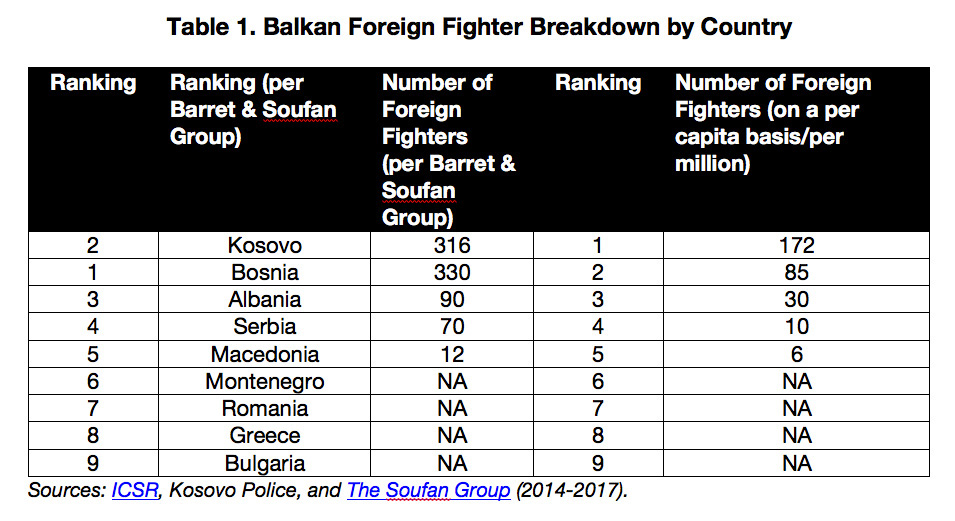Click the Kosovo country cell
Viewport: 955px width, 521px height.
(264, 245)
